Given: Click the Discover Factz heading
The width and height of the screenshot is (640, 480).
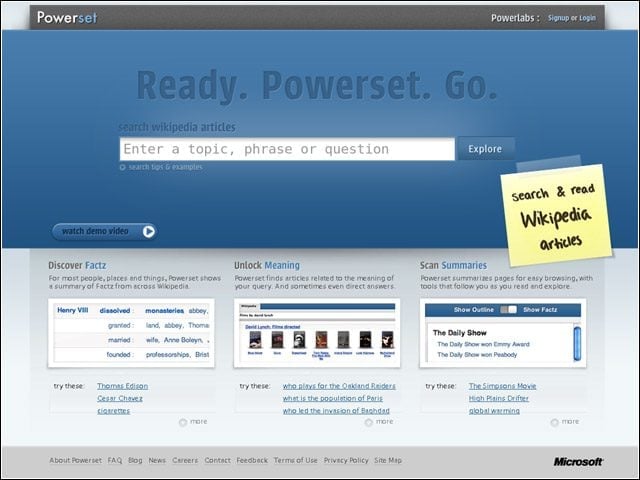Looking at the screenshot, I should tap(77, 265).
